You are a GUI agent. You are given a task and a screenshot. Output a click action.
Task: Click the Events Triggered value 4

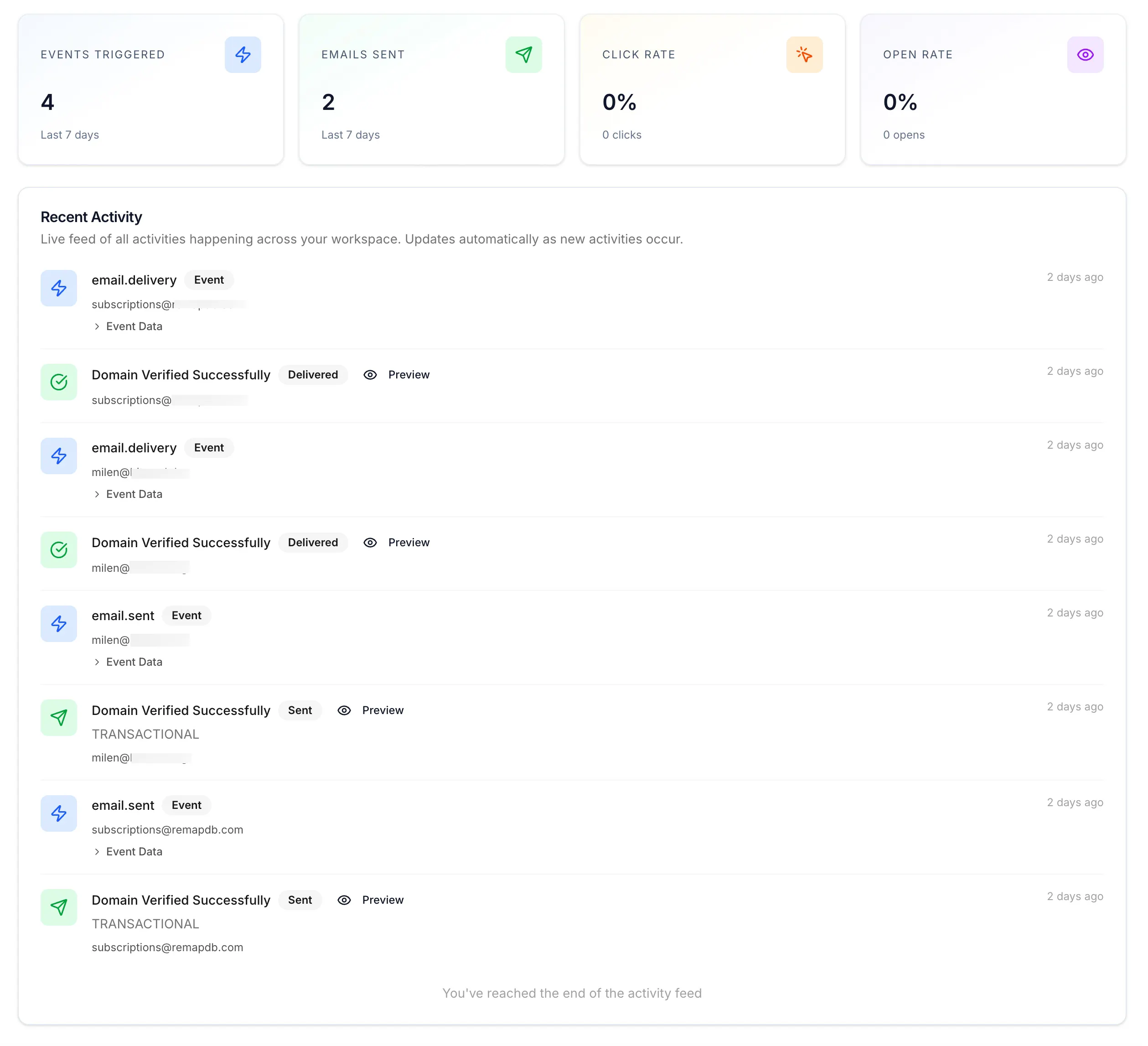click(47, 103)
